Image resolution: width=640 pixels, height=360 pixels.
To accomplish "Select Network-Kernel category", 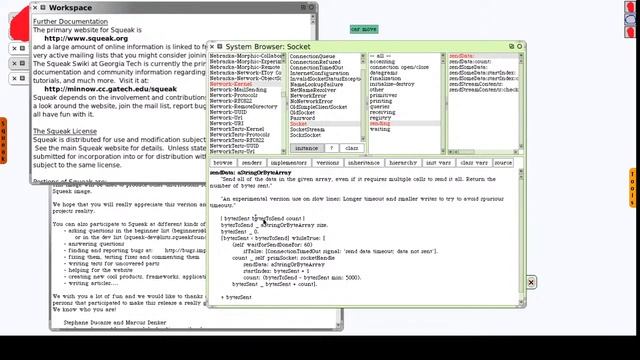I will pos(246,84).
